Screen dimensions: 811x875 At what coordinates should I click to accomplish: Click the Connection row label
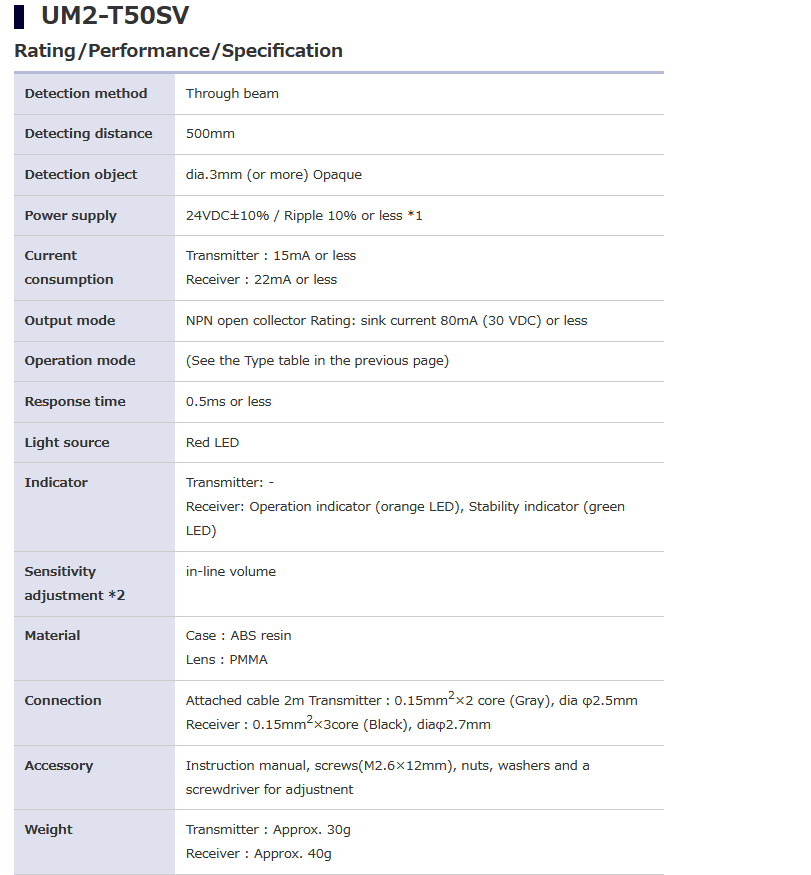[x=63, y=701]
